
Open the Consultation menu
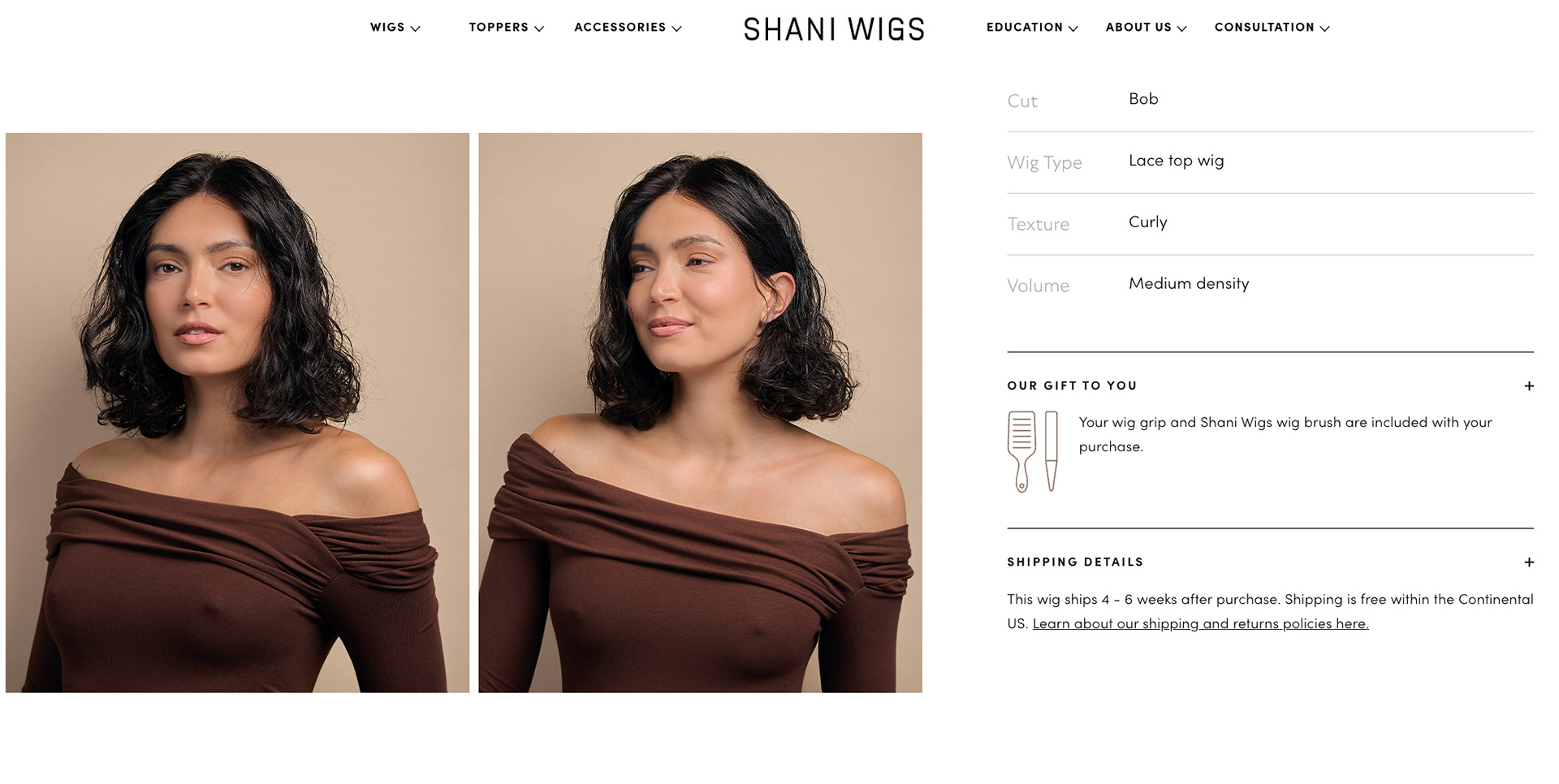click(x=1272, y=28)
